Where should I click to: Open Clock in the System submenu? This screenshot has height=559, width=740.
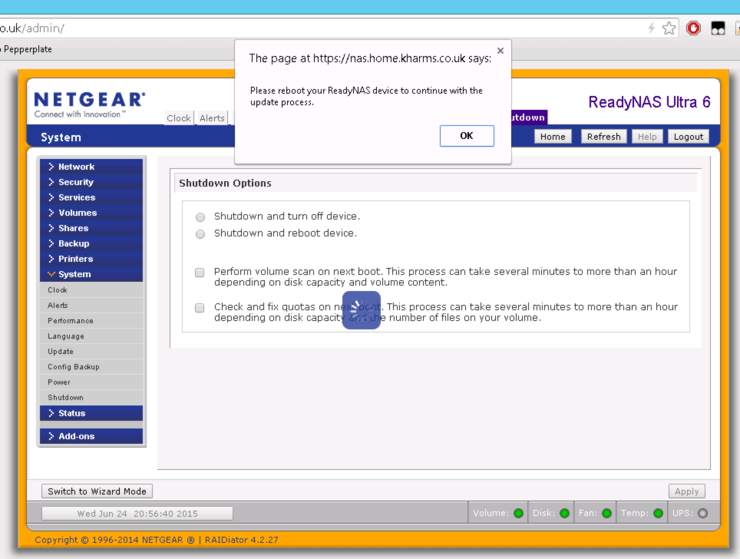pos(92,290)
